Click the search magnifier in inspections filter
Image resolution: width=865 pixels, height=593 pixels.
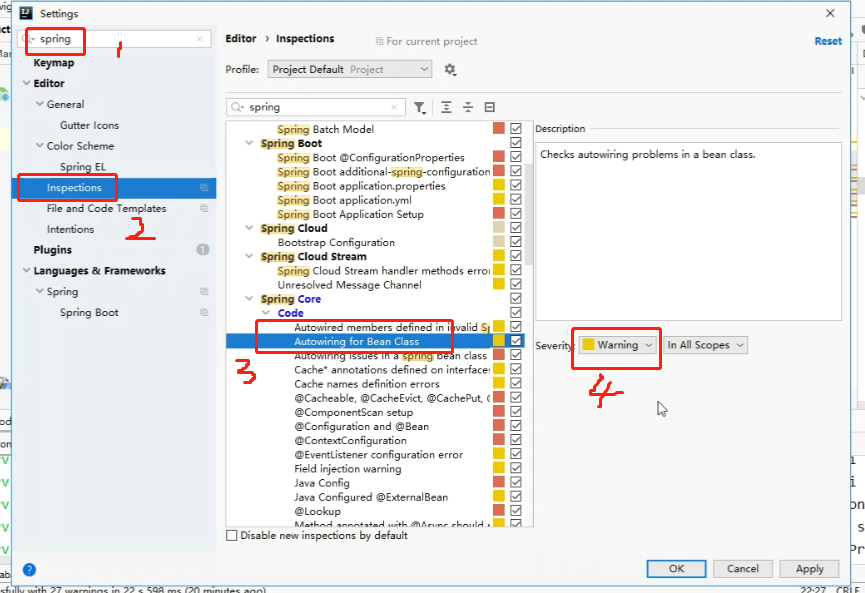237,108
